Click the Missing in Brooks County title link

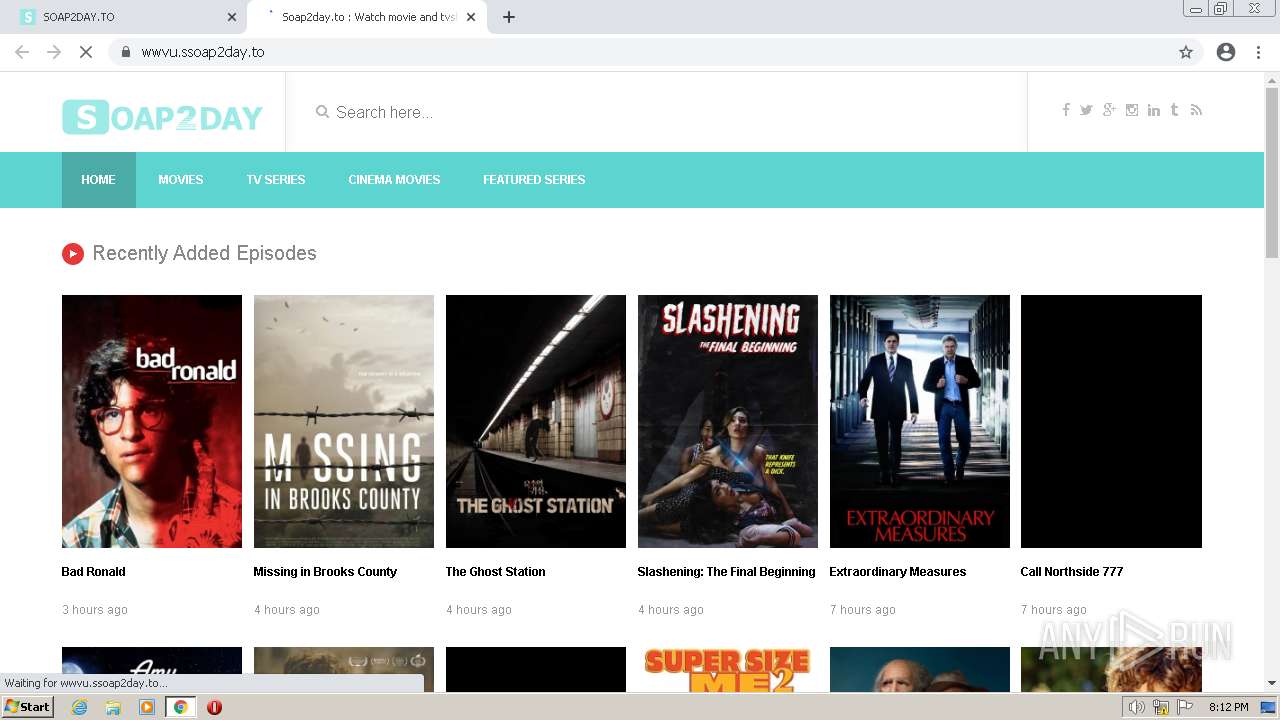tap(325, 572)
